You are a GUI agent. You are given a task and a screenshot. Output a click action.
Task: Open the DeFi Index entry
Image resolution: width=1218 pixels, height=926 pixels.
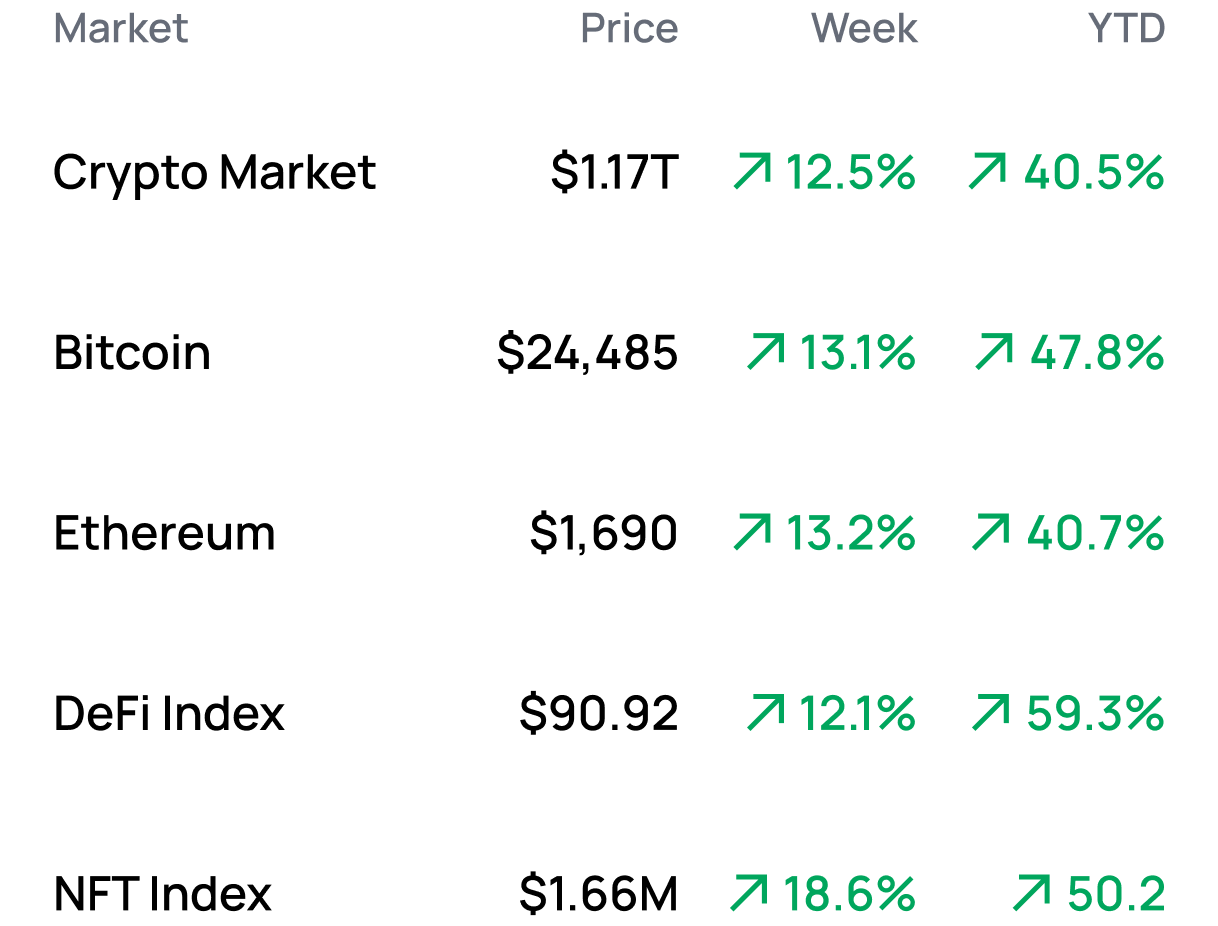tap(169, 713)
